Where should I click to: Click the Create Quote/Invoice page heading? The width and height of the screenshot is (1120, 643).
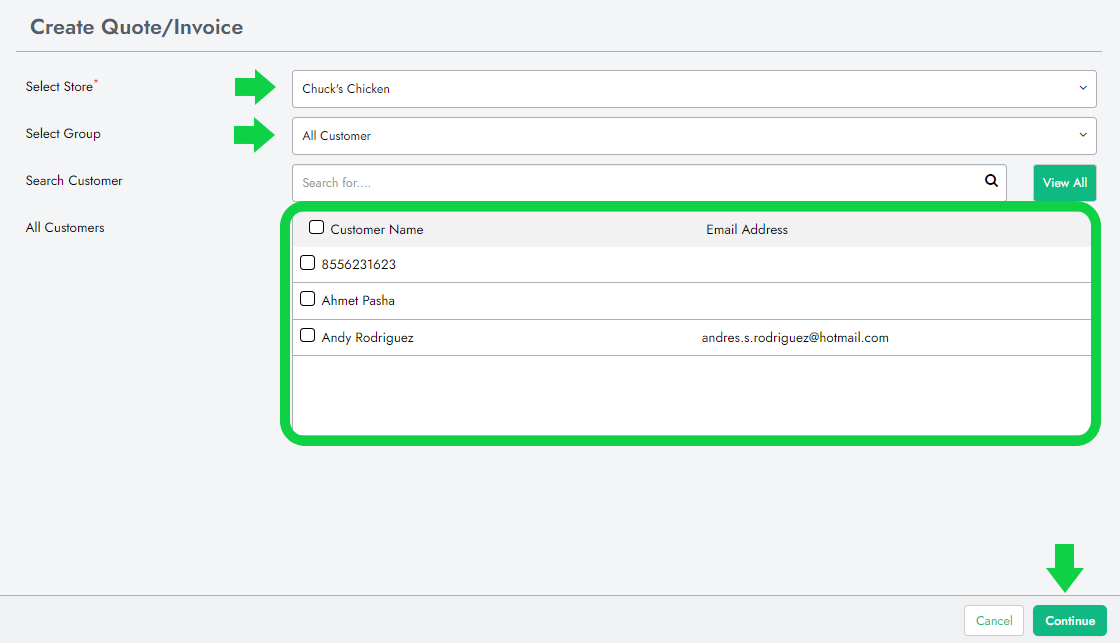pyautogui.click(x=136, y=27)
